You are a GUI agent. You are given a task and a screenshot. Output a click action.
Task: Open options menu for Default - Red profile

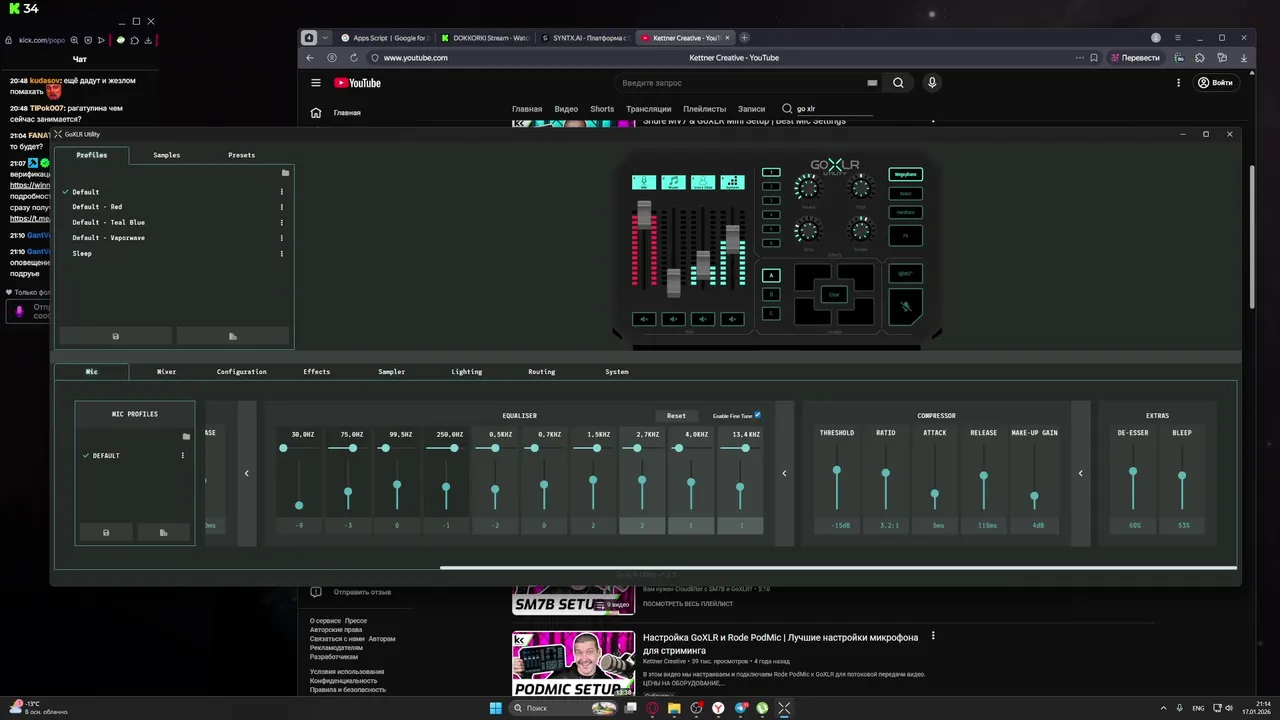point(281,207)
